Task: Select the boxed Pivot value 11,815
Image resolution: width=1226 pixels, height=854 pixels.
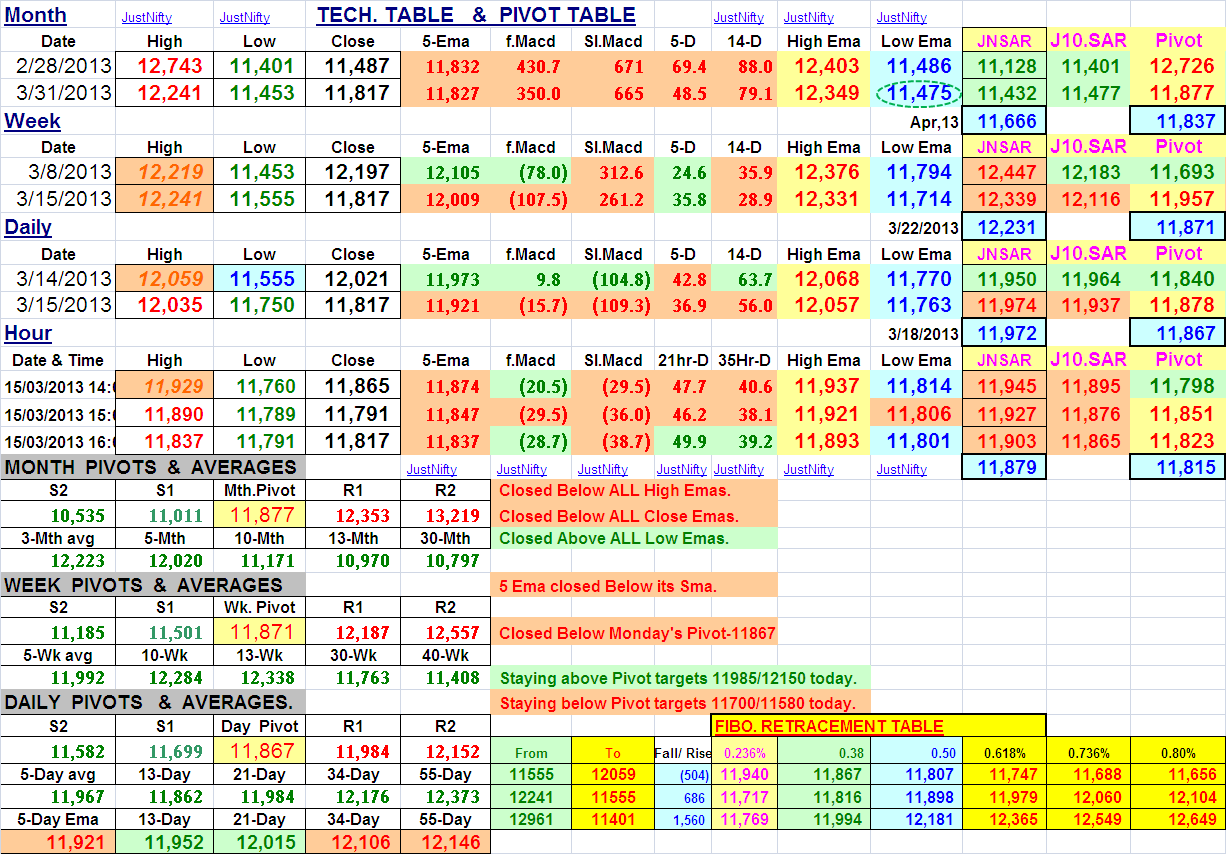Action: (x=1177, y=467)
